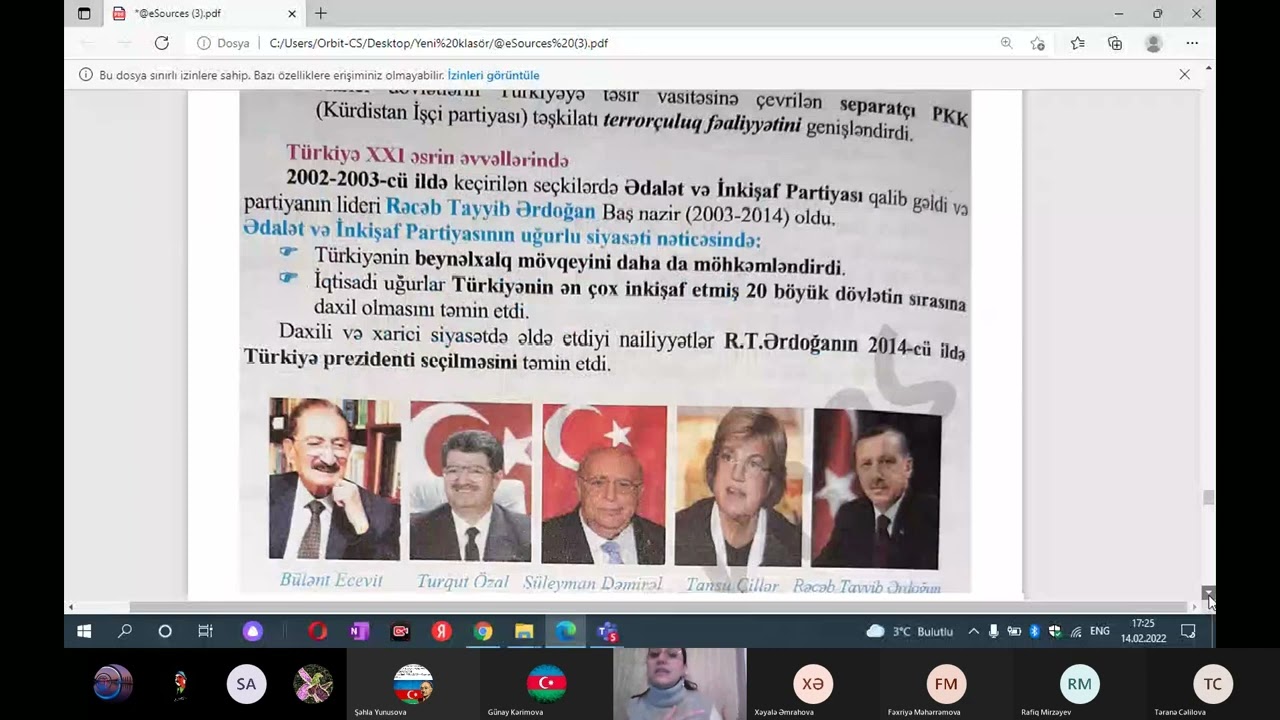Open the Windows Start menu

point(84,631)
